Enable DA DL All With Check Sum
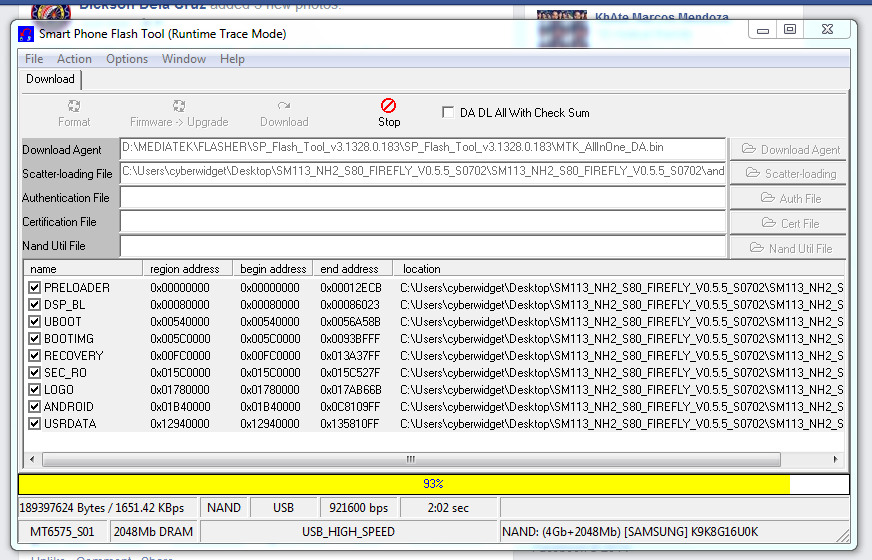This screenshot has width=872, height=560. [448, 113]
